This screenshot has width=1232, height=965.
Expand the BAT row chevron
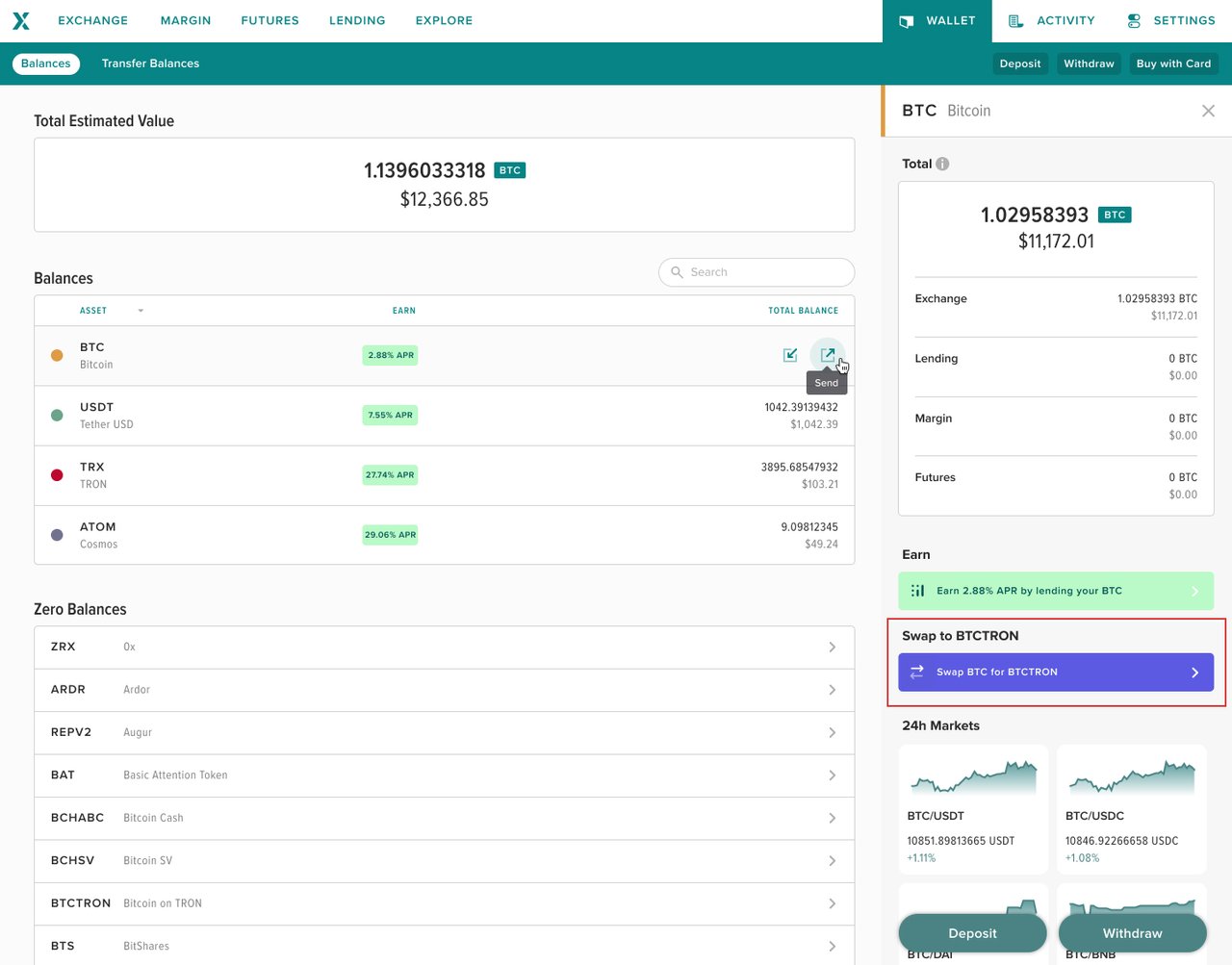click(x=832, y=775)
